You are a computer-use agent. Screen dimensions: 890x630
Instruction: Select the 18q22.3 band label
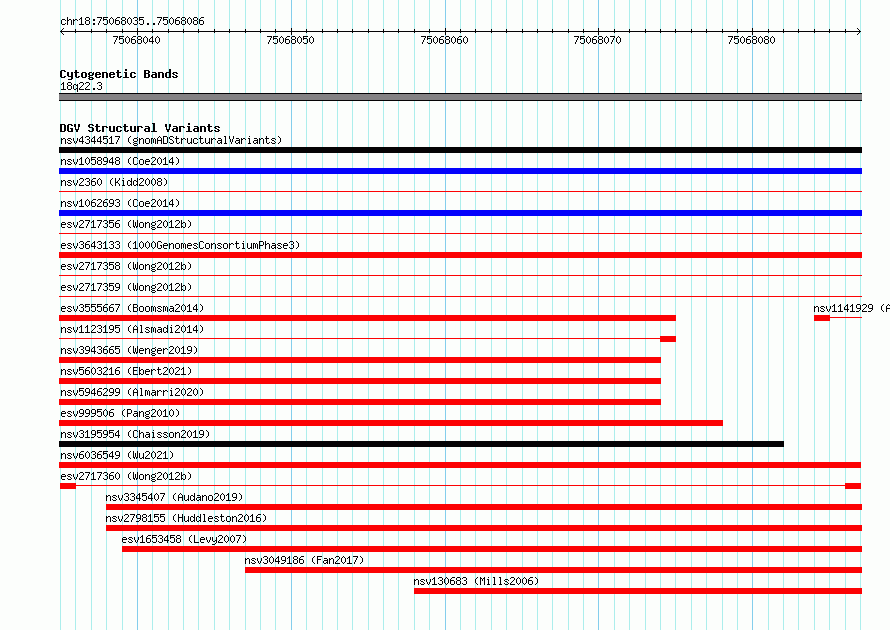tap(81, 86)
